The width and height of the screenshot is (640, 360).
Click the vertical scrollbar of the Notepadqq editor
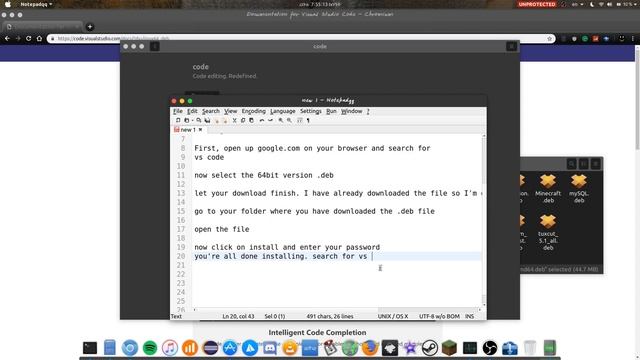tap(484, 220)
